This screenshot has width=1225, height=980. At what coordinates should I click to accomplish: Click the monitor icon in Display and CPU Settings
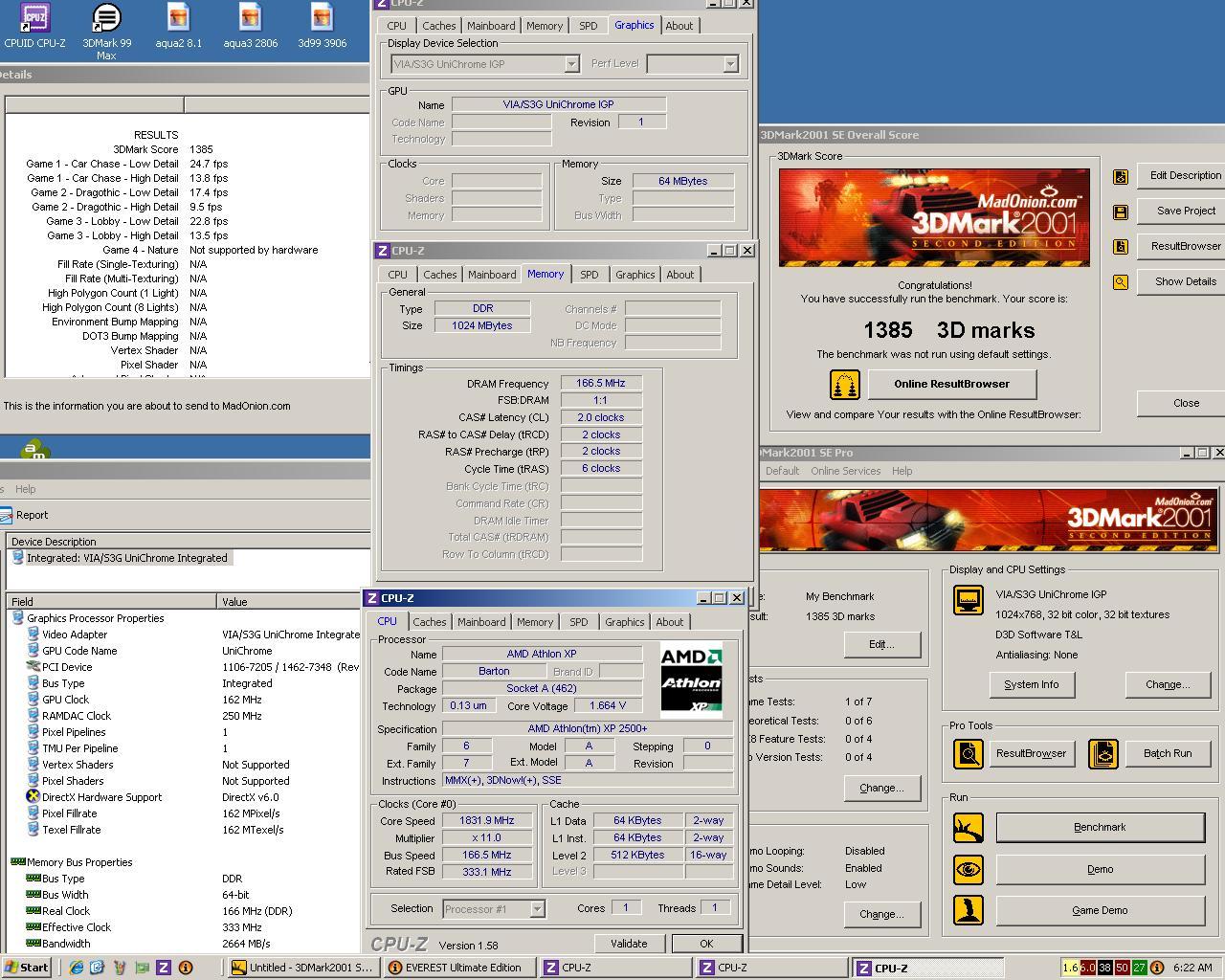[969, 600]
